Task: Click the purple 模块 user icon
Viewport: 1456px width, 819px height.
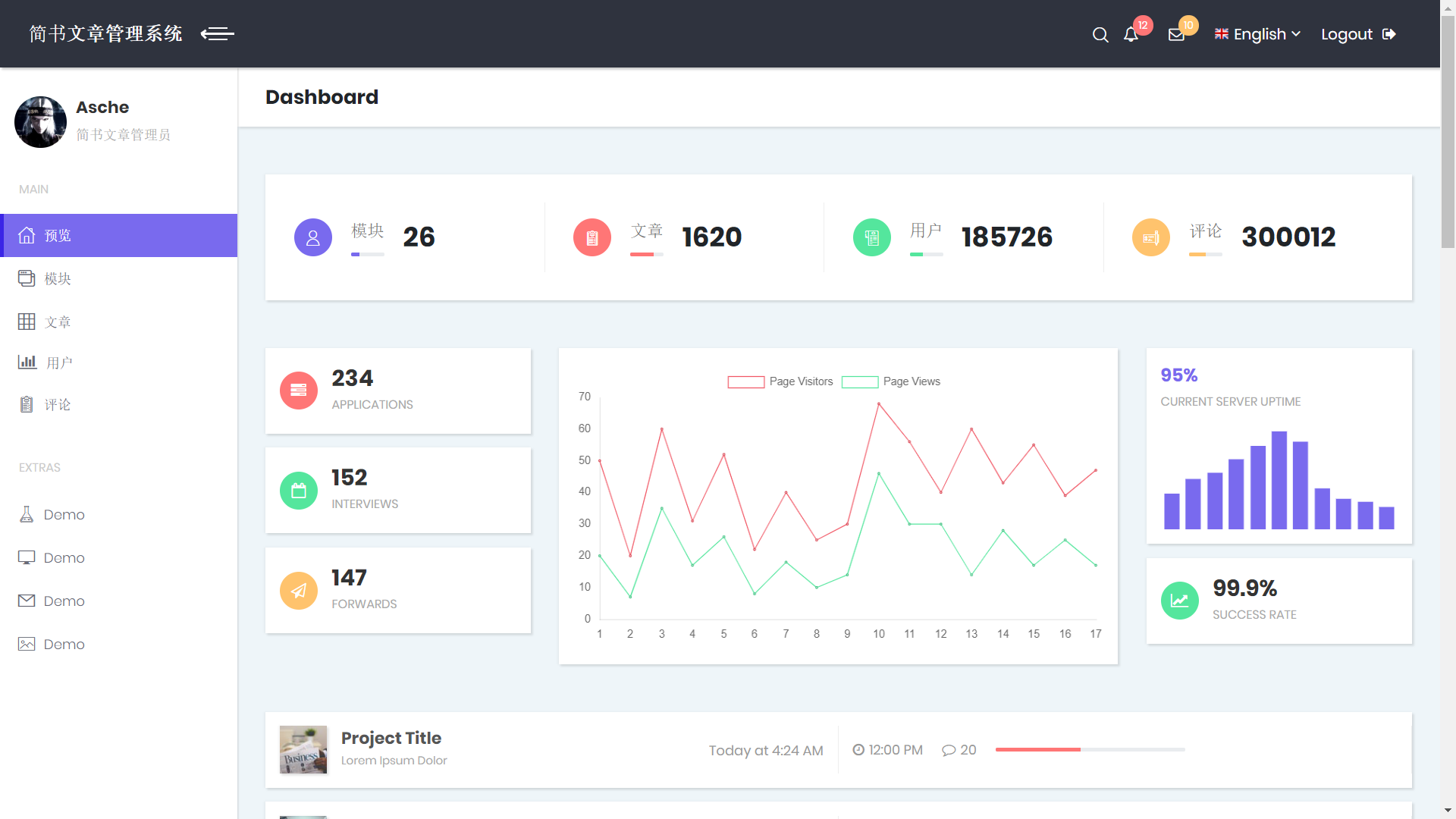Action: point(313,237)
